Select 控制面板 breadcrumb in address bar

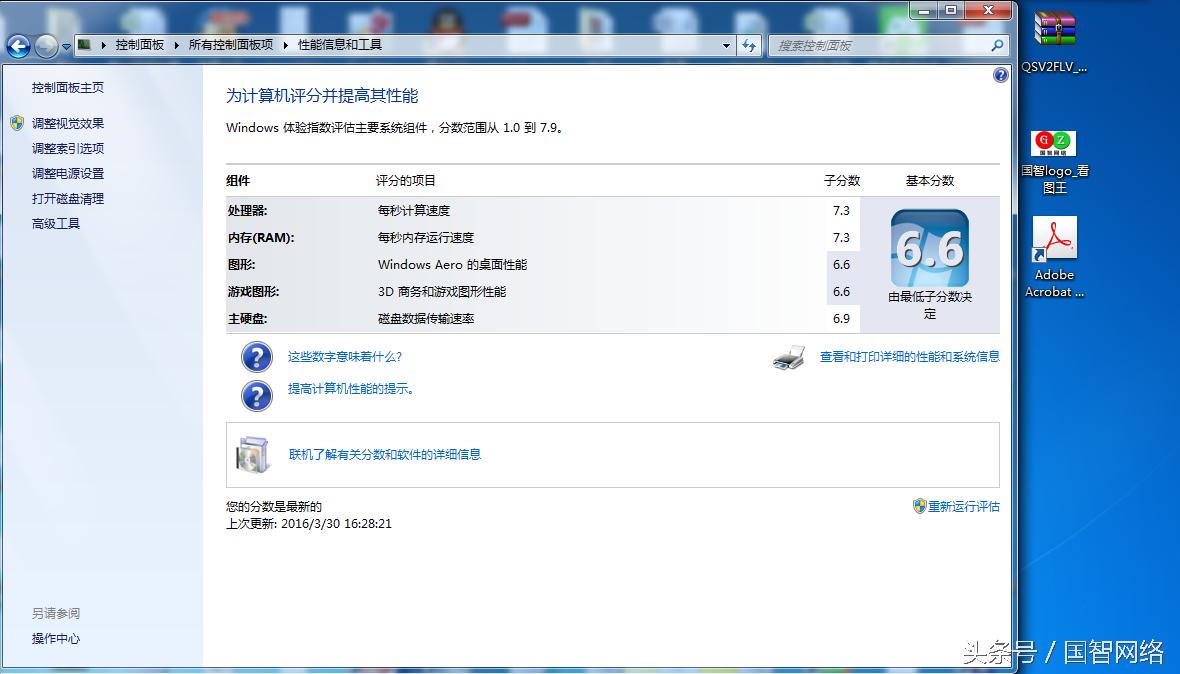[140, 45]
